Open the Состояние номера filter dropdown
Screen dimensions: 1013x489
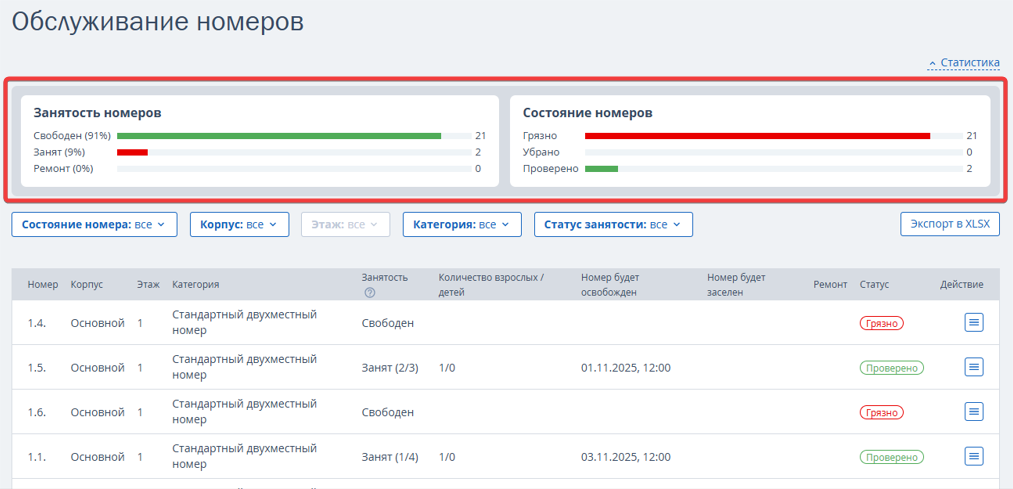[94, 225]
